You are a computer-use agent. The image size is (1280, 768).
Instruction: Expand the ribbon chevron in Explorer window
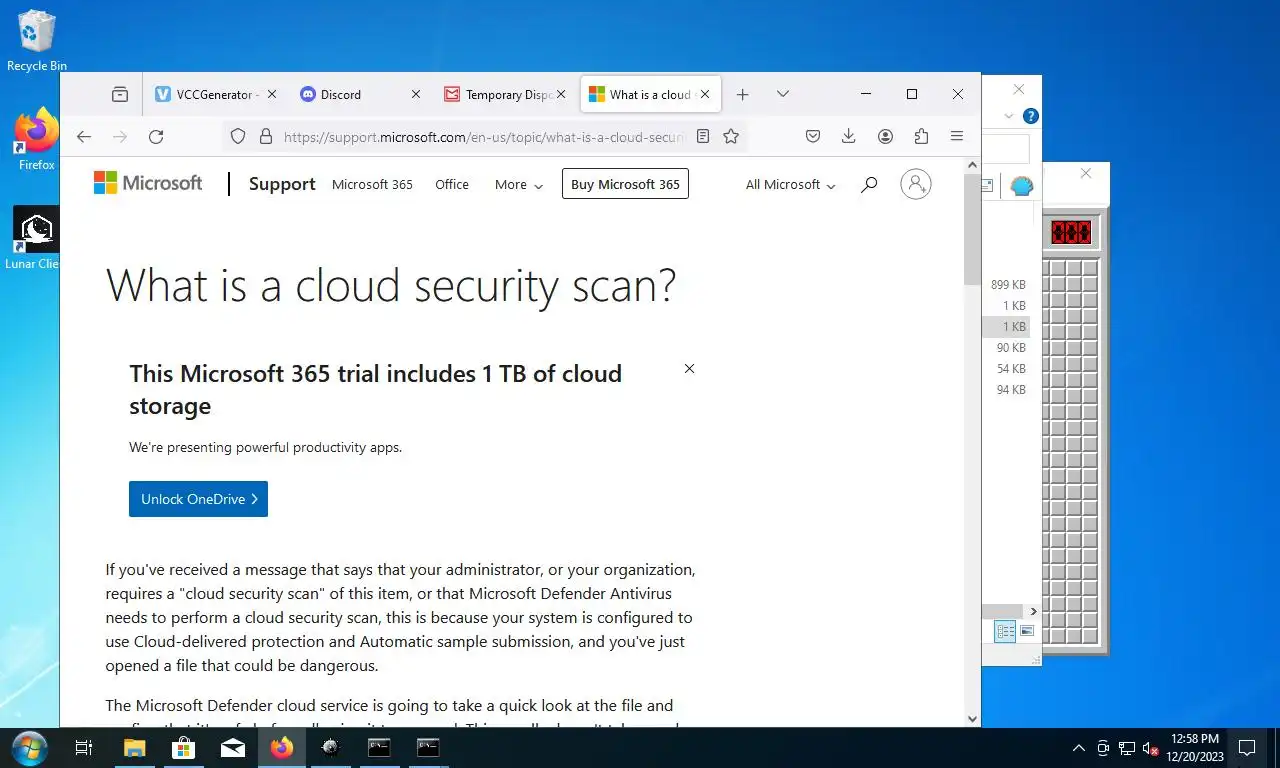coord(1009,116)
